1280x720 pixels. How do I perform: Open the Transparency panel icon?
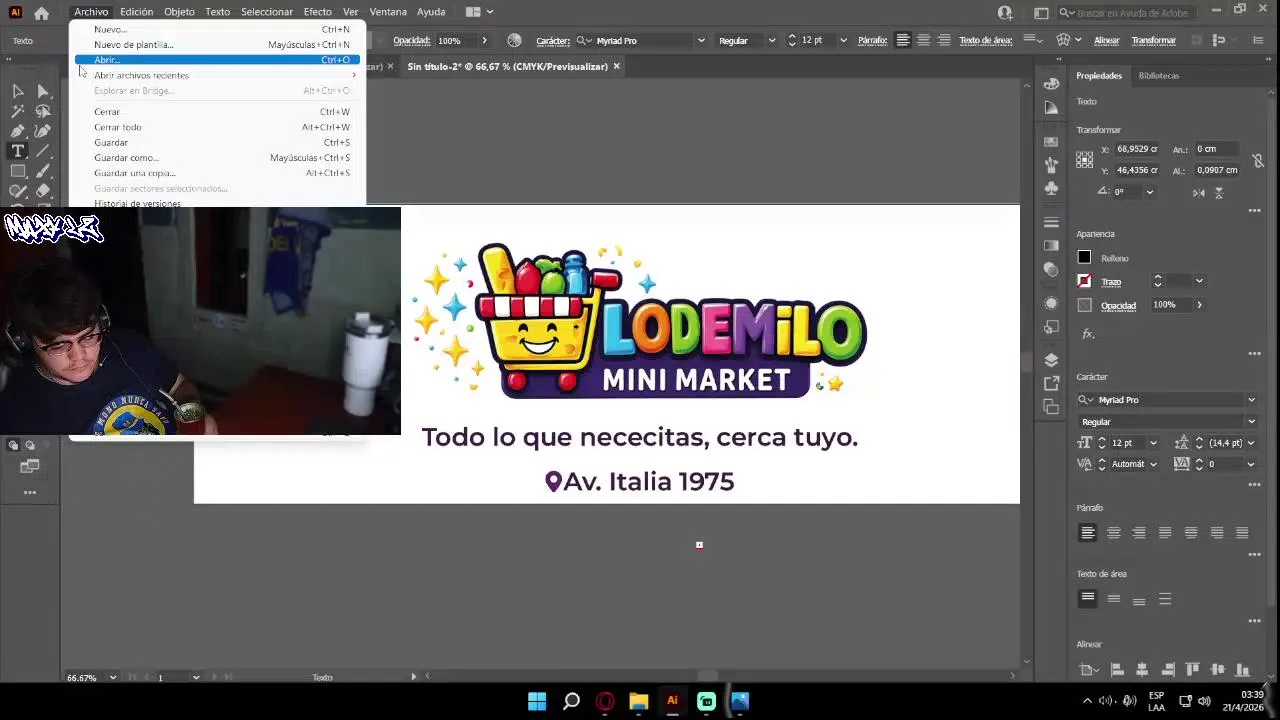[1051, 269]
